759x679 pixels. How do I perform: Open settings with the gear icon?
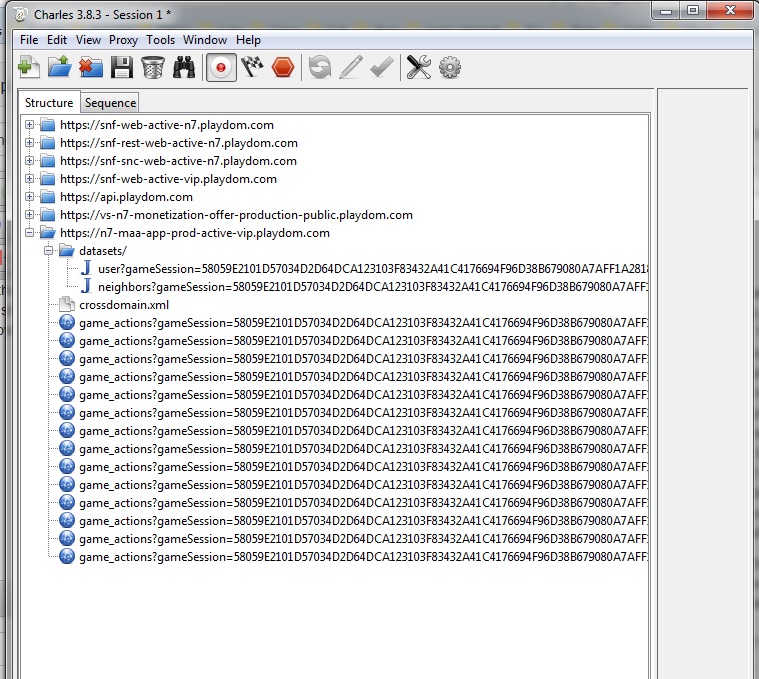click(450, 67)
